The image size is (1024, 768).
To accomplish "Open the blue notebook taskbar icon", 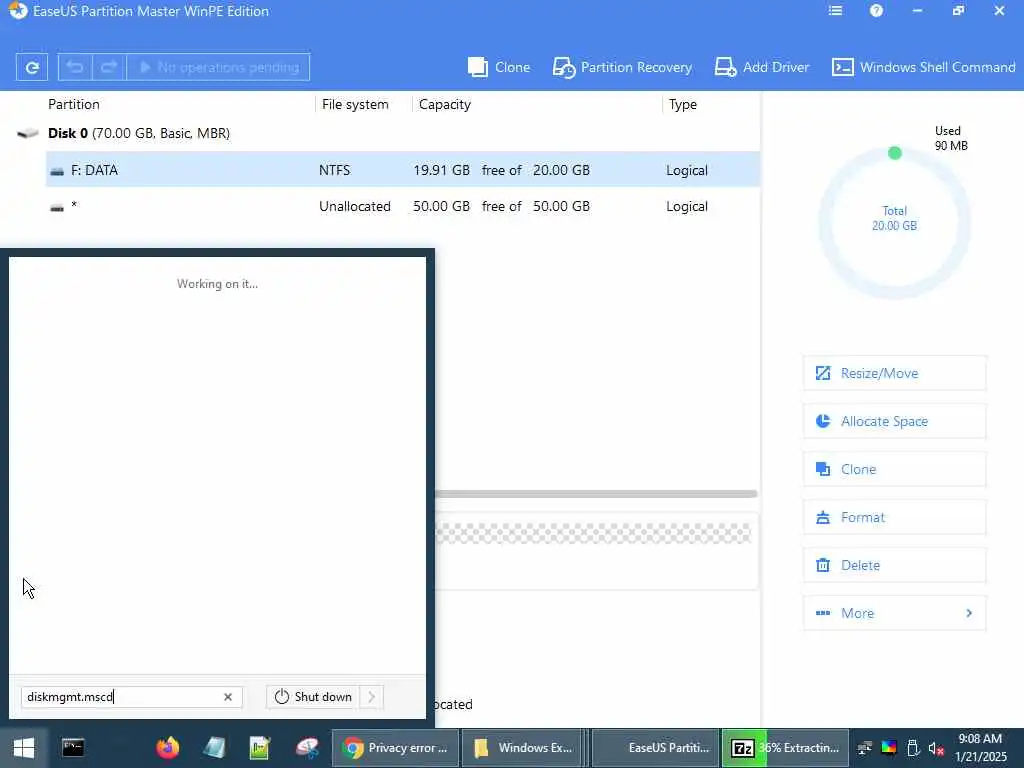I will tap(214, 748).
